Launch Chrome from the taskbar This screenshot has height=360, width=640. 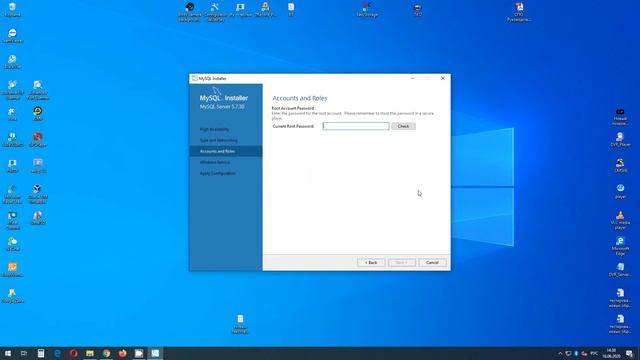pyautogui.click(x=106, y=353)
